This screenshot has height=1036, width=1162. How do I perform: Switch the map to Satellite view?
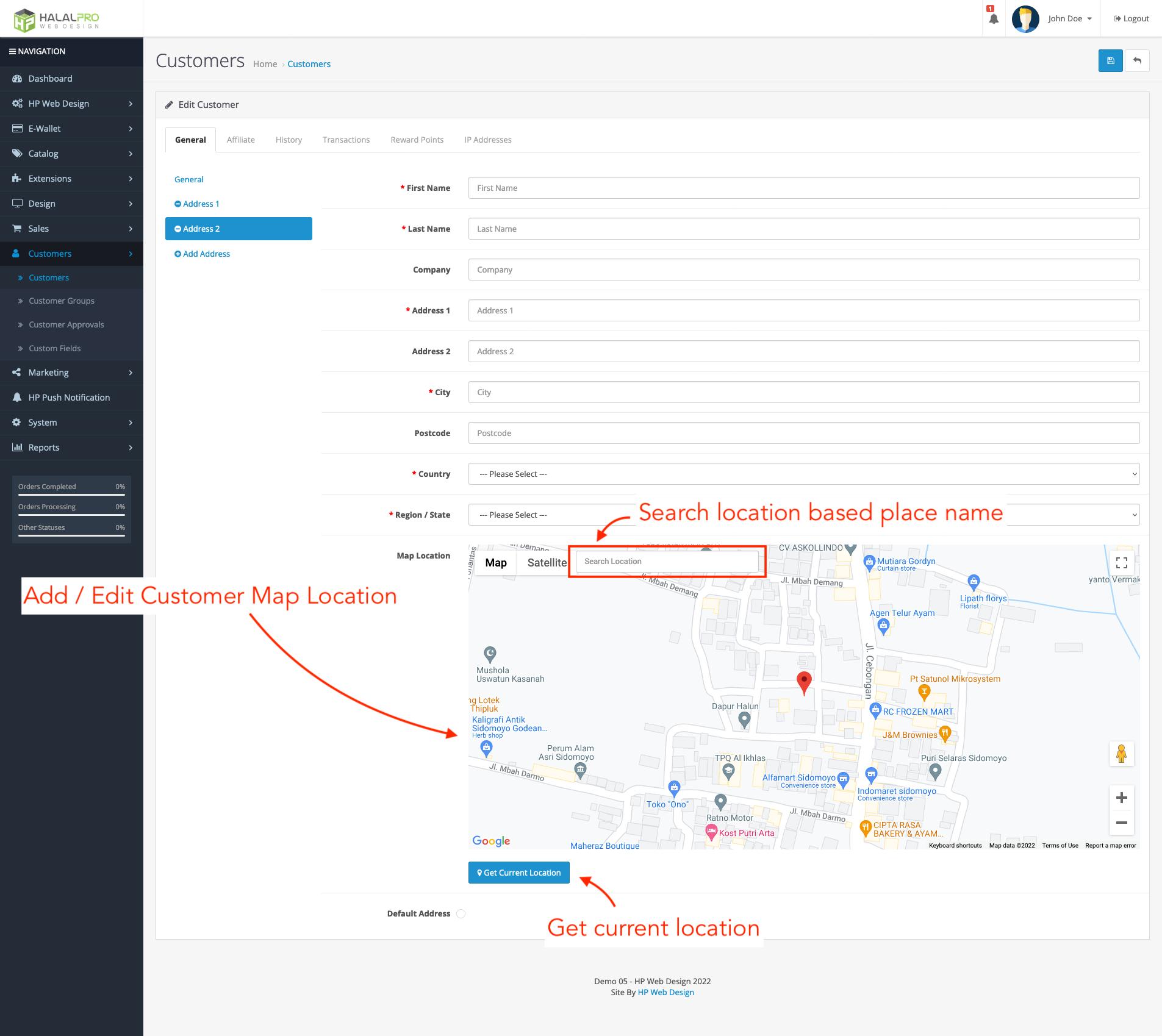(547, 562)
